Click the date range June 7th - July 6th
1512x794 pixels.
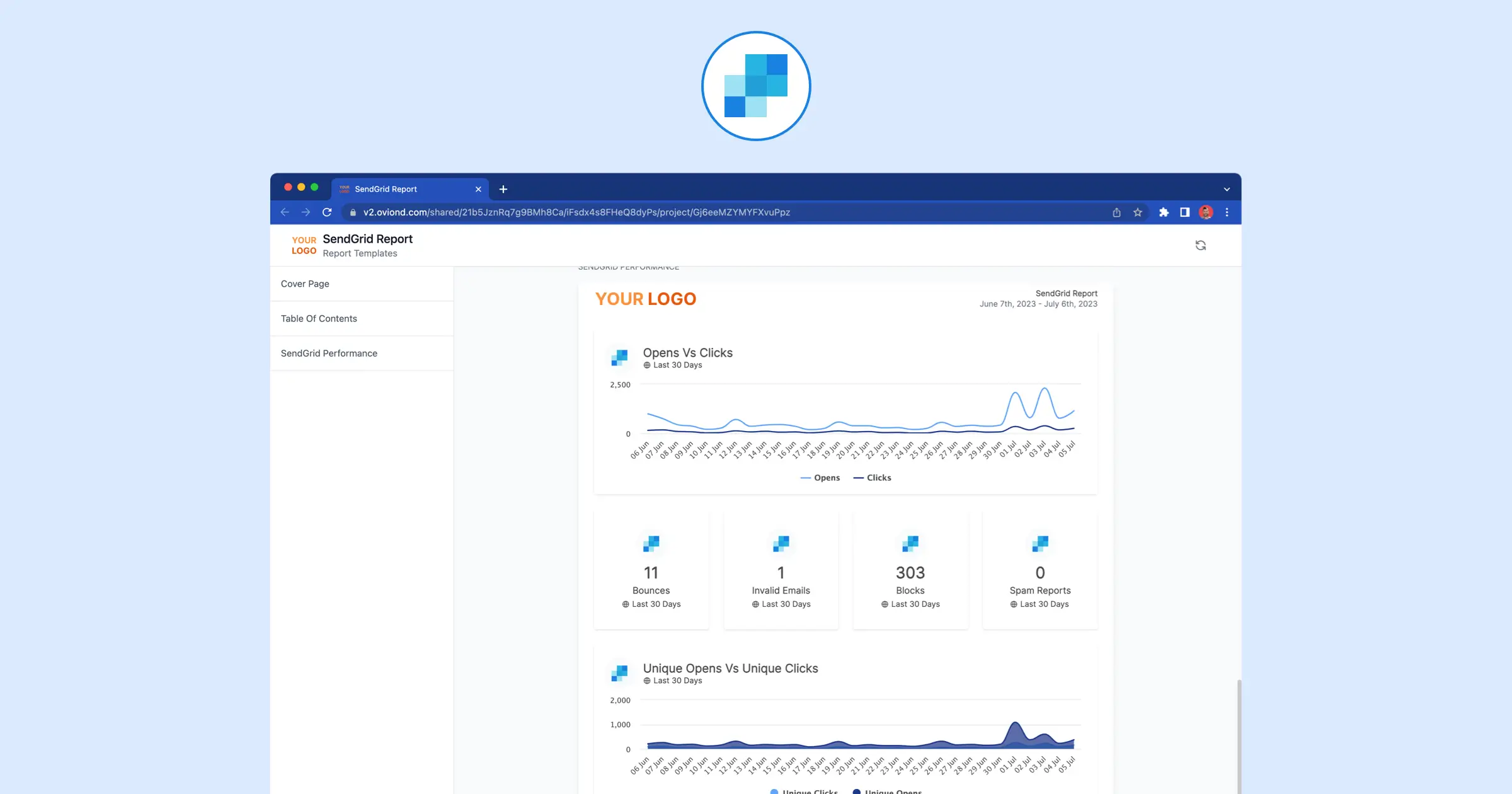(x=1038, y=304)
